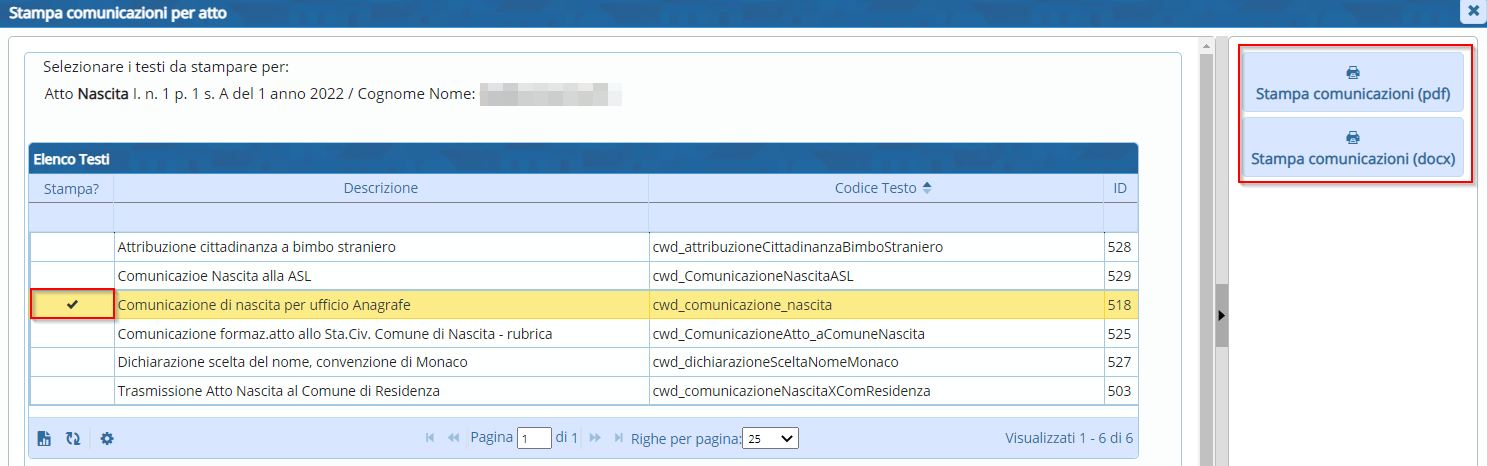Open table settings gear icon
Image resolution: width=1487 pixels, height=466 pixels.
[107, 438]
